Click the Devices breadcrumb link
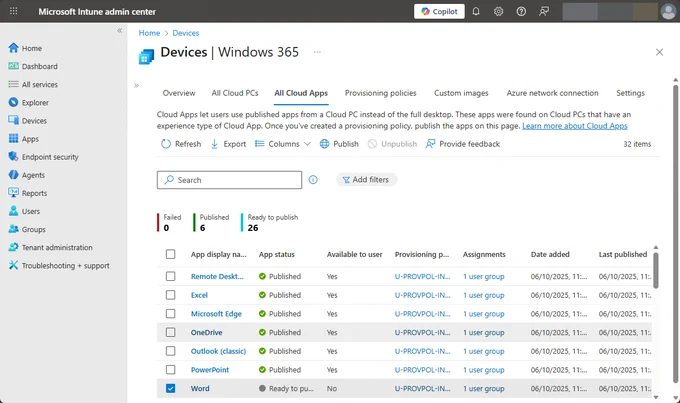The width and height of the screenshot is (680, 403). [x=186, y=33]
